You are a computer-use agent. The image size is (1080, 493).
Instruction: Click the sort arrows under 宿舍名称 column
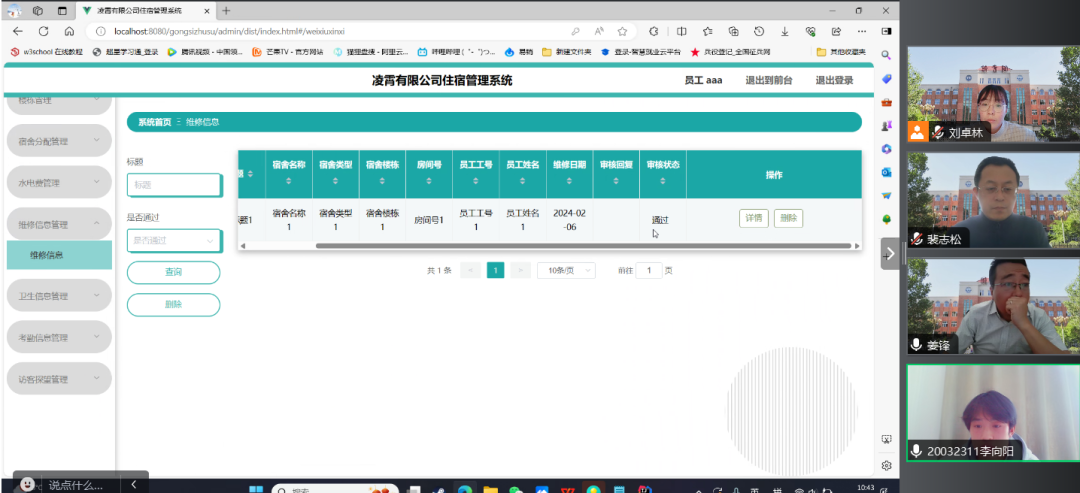pyautogui.click(x=289, y=183)
